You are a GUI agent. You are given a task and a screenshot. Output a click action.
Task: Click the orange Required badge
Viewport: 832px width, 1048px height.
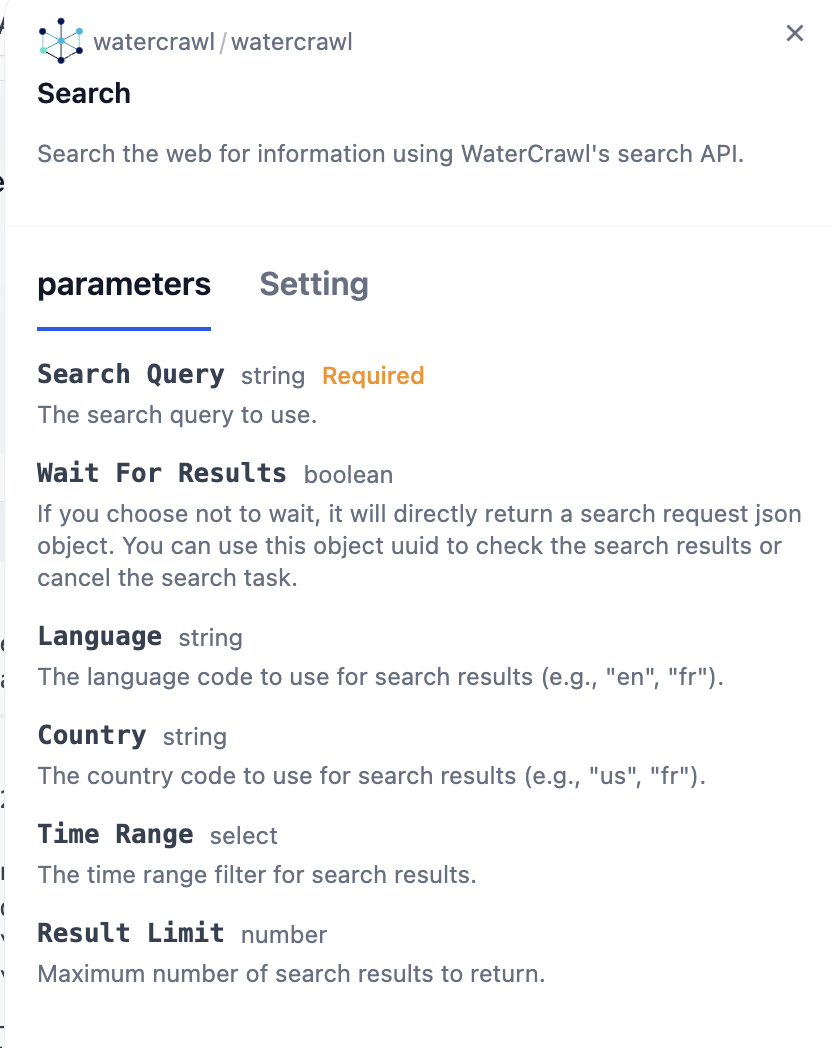point(373,376)
